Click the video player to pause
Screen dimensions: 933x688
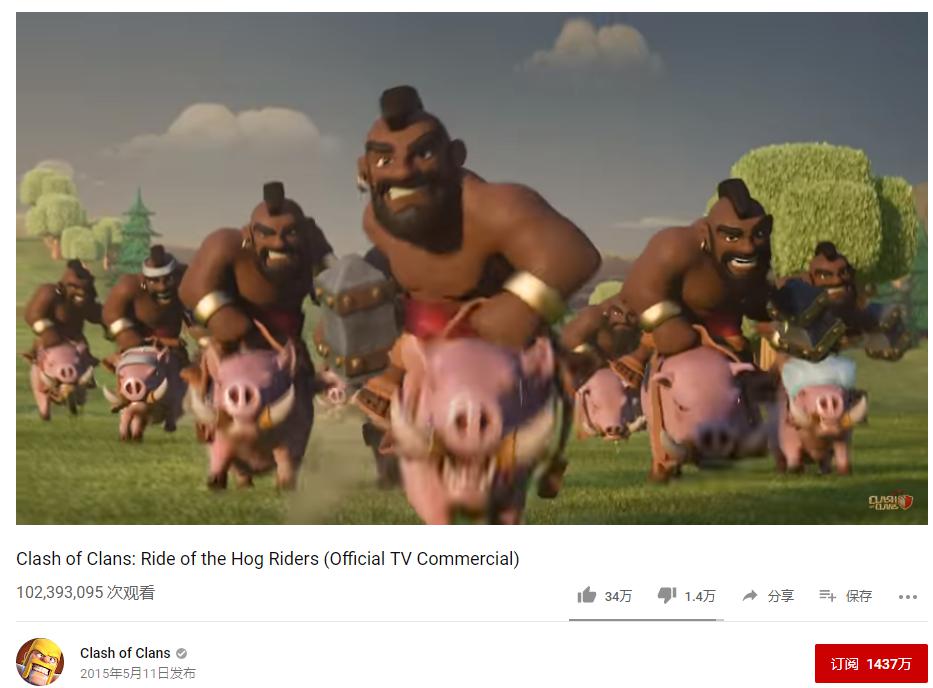point(472,268)
